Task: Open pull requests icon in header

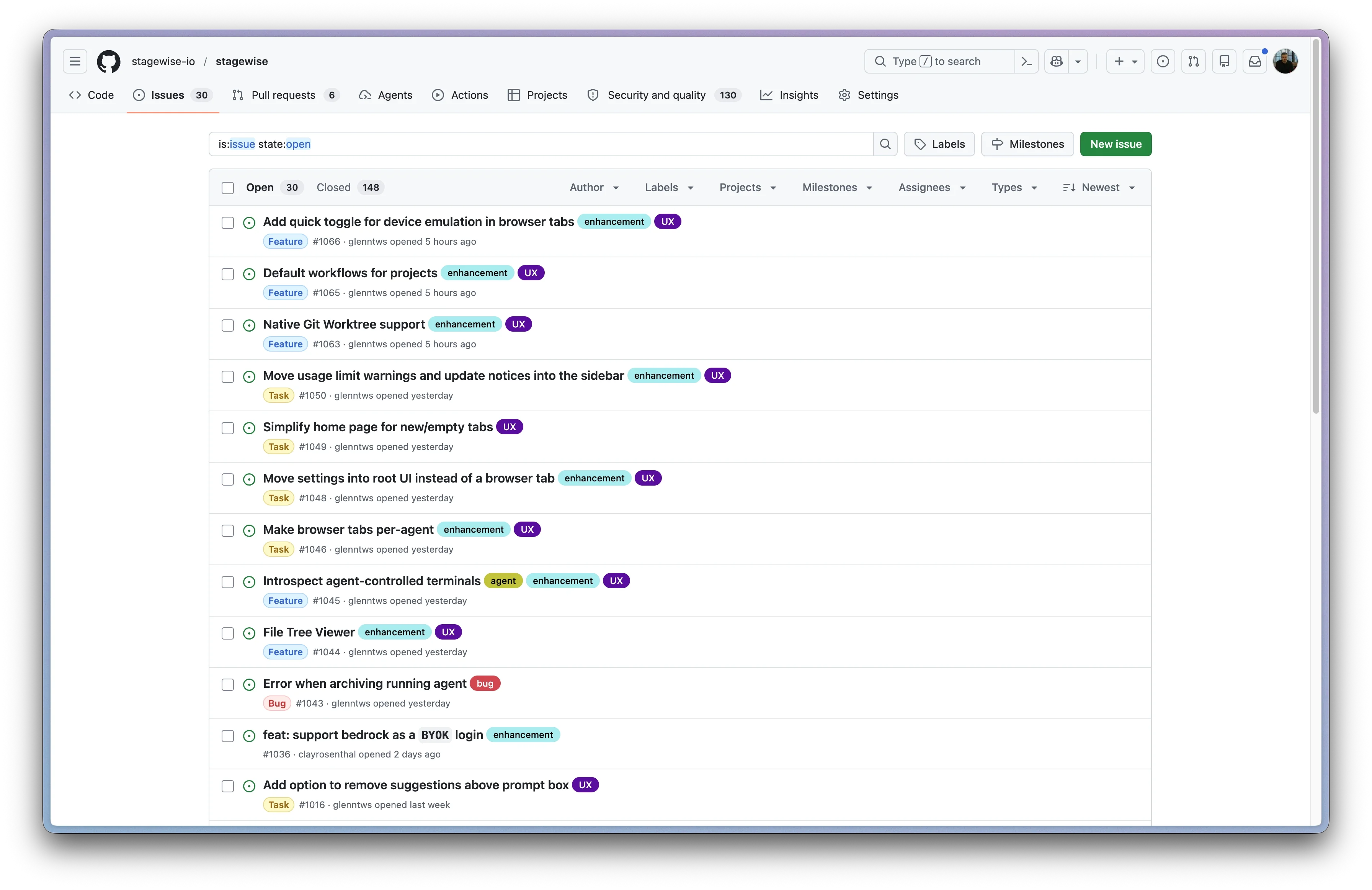Action: click(1193, 61)
